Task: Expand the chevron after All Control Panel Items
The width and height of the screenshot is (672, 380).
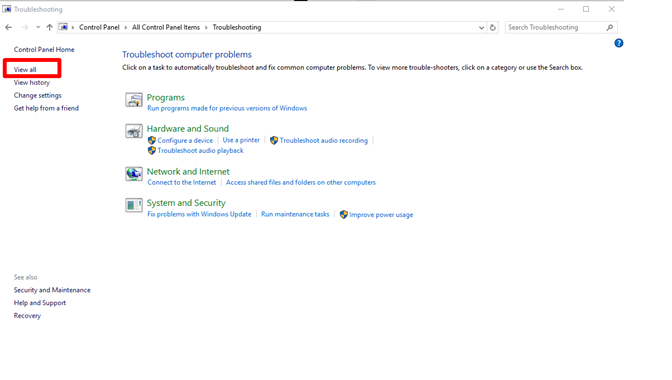Action: tap(206, 27)
